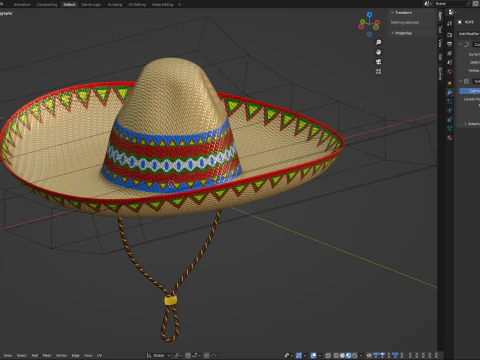This screenshot has width=480, height=360.
Task: Open the Tool sidebar tab
Action: coord(440,29)
